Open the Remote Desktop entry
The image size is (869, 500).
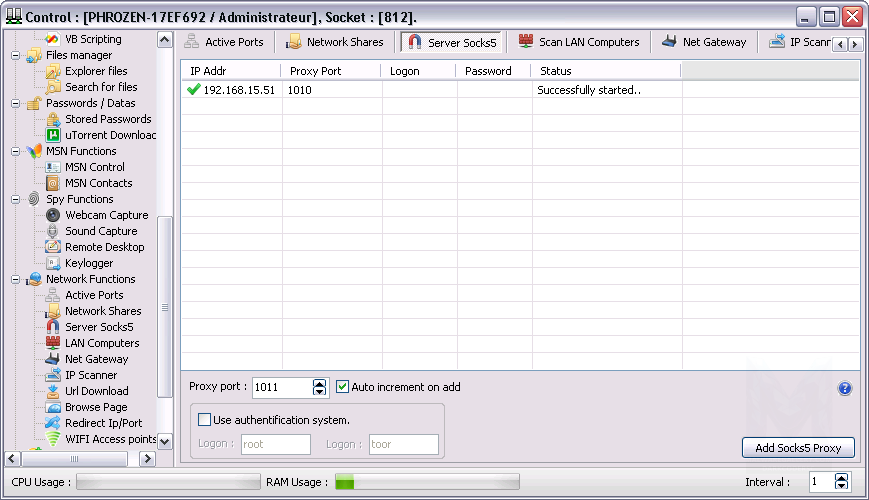[x=104, y=247]
